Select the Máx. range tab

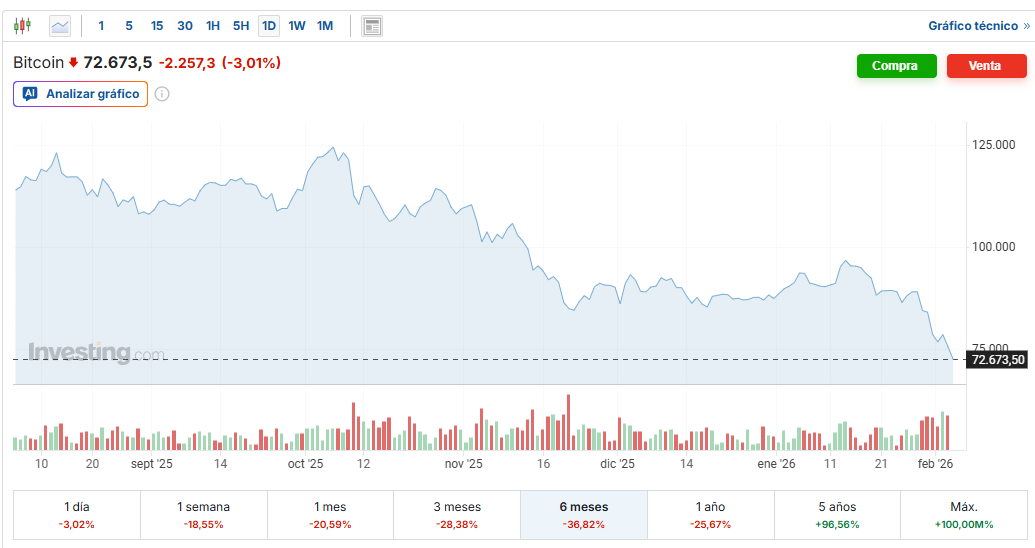[x=964, y=515]
